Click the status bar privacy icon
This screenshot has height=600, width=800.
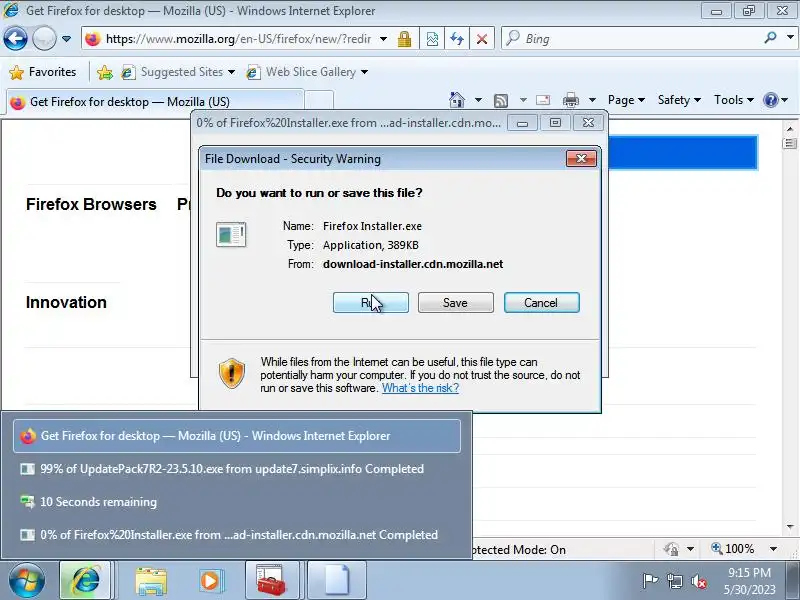[x=671, y=549]
